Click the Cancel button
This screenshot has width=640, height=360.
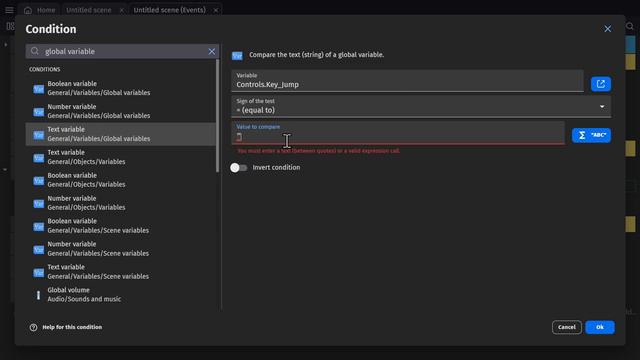[567, 327]
